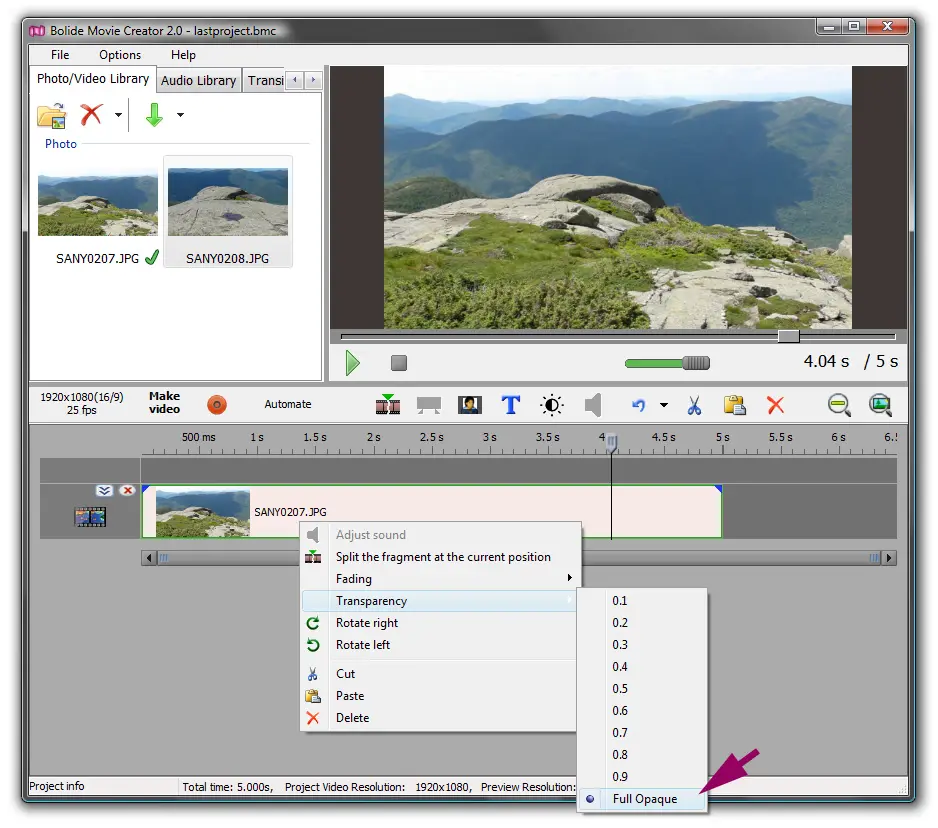This screenshot has height=828, width=938.
Task: Click the red record Make video button
Action: 217,405
